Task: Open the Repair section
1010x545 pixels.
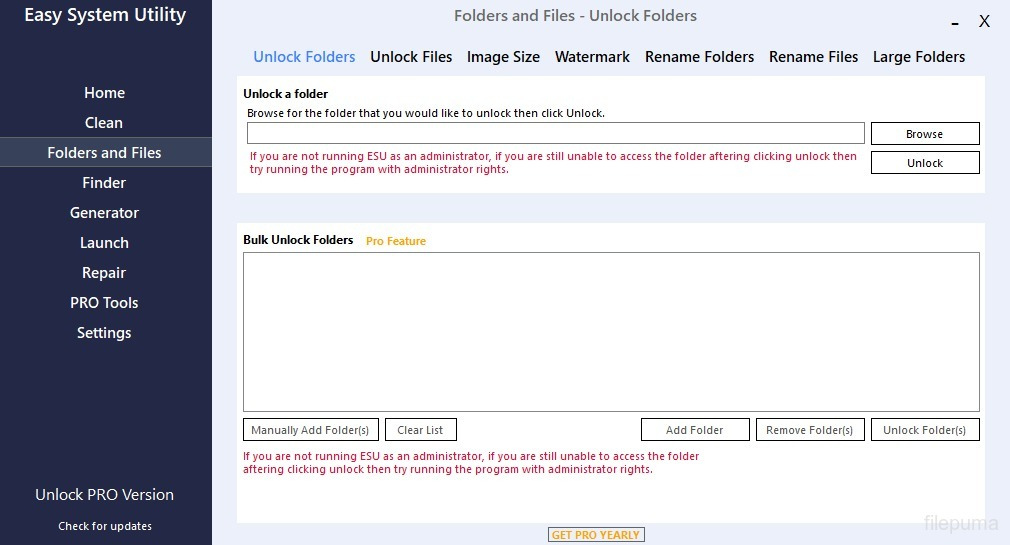Action: (104, 272)
